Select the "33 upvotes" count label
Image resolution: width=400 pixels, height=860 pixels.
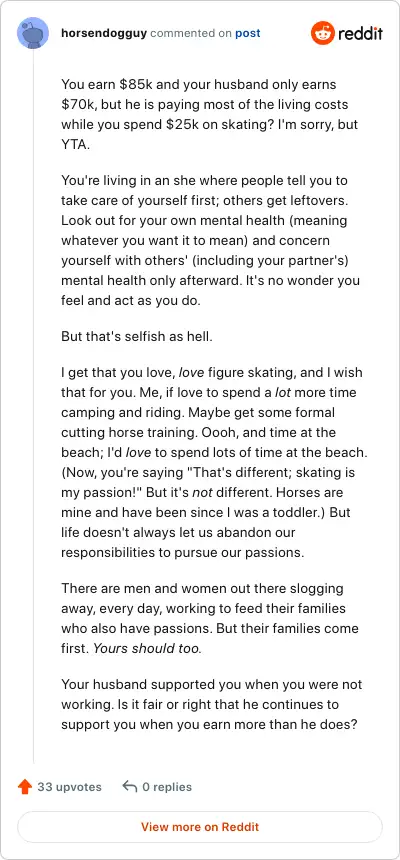[69, 787]
